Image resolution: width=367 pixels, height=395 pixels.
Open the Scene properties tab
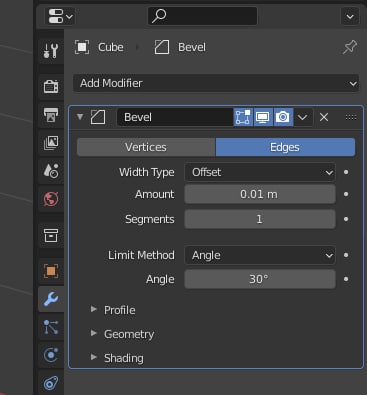pos(51,170)
